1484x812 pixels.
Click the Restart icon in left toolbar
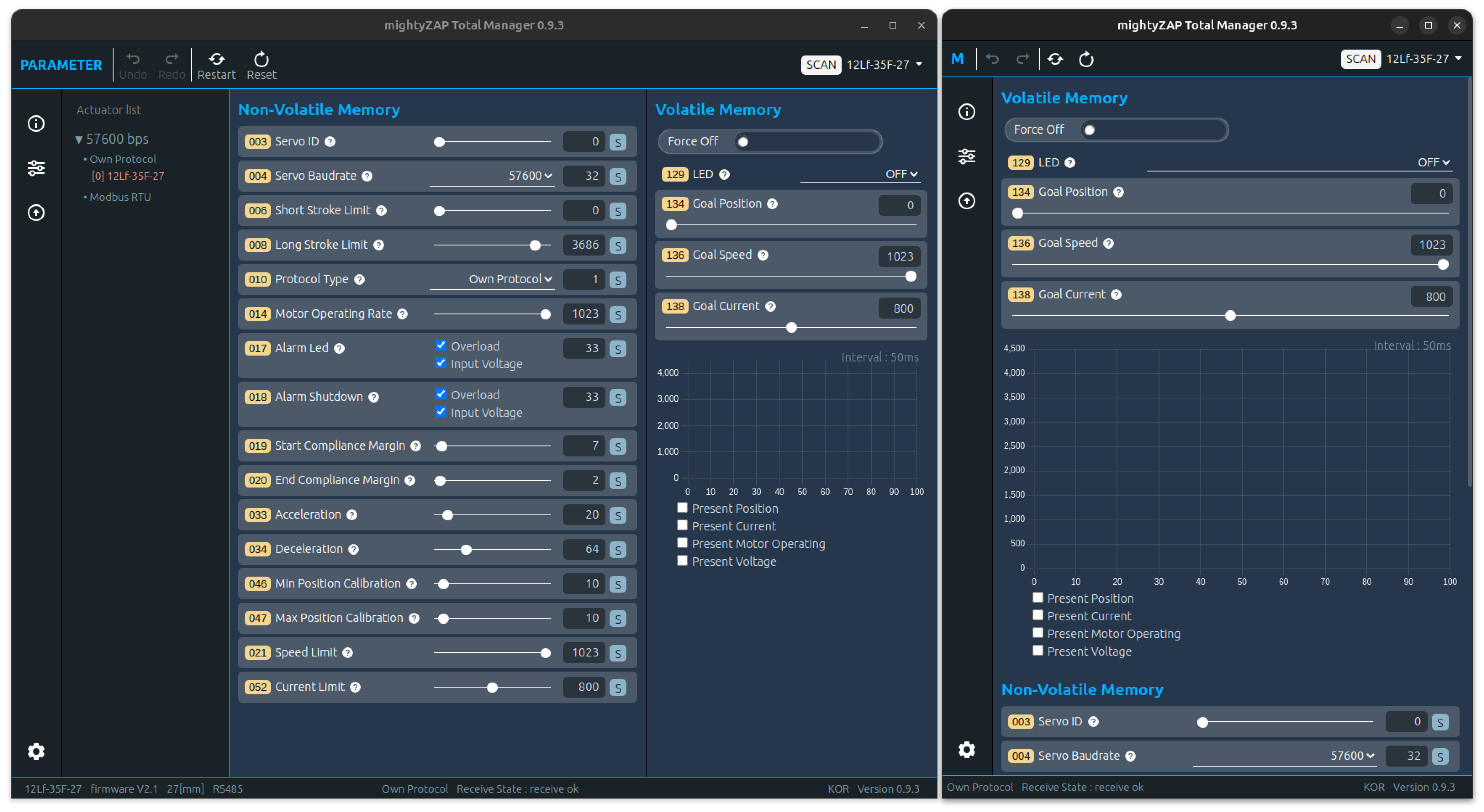pyautogui.click(x=217, y=59)
